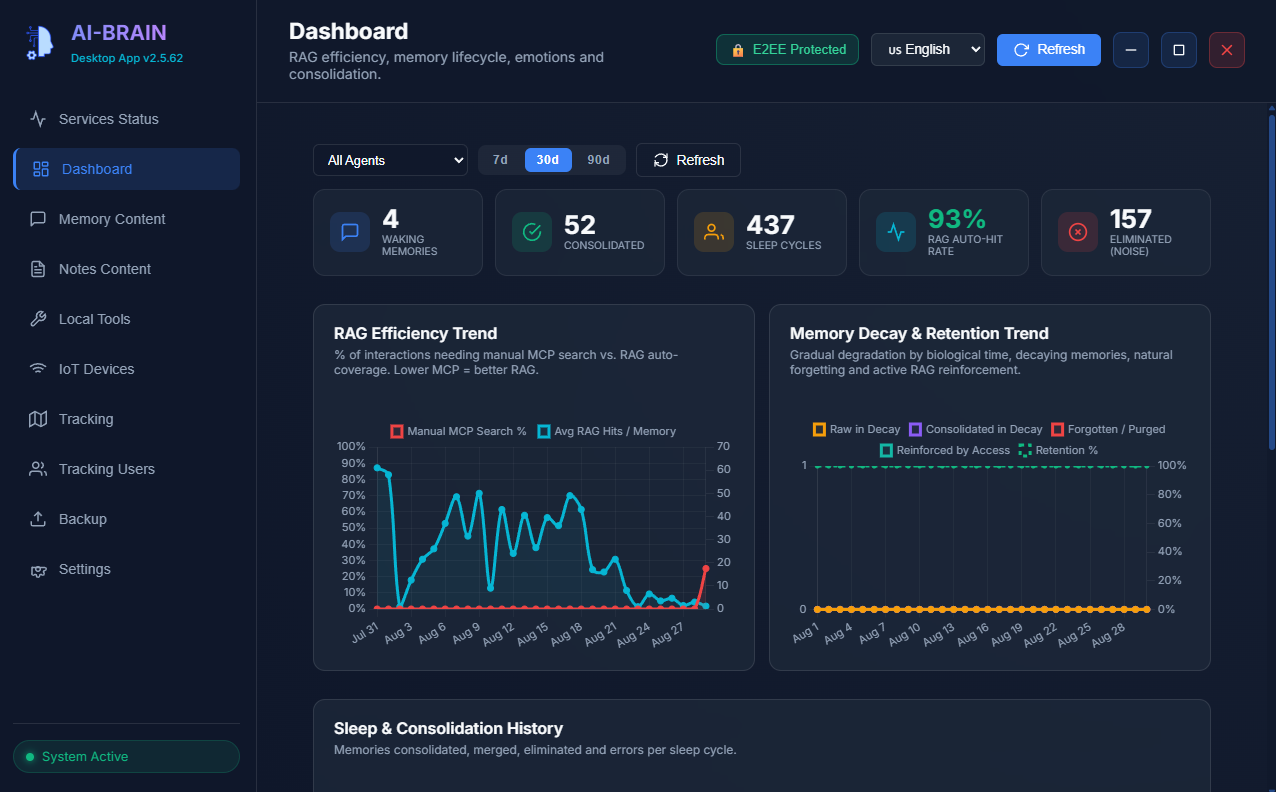Click the E2EE Protected badge
Viewport: 1276px width, 792px height.
(788, 50)
